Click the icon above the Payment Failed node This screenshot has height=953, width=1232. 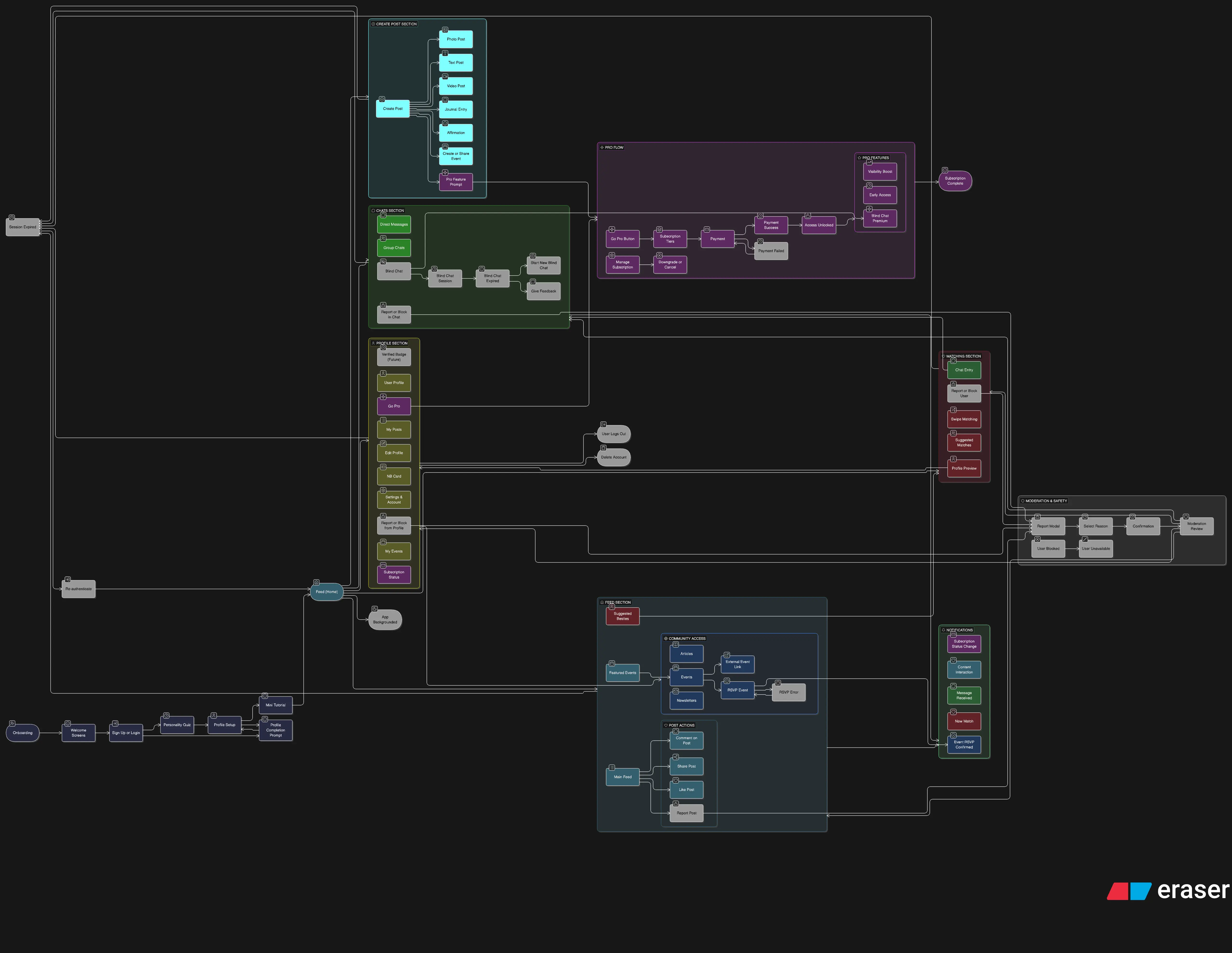[760, 242]
